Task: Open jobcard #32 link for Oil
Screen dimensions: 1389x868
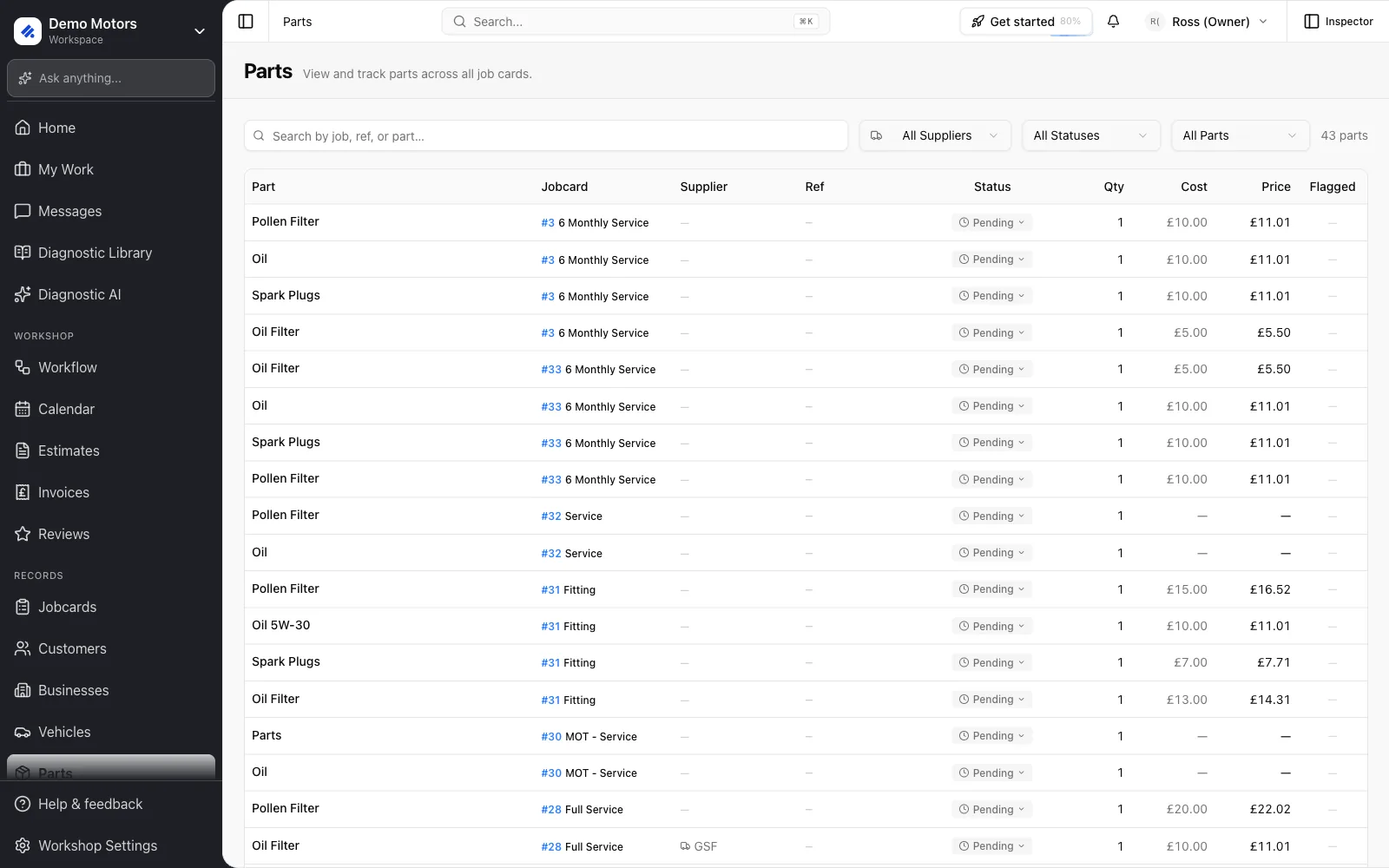Action: click(551, 553)
